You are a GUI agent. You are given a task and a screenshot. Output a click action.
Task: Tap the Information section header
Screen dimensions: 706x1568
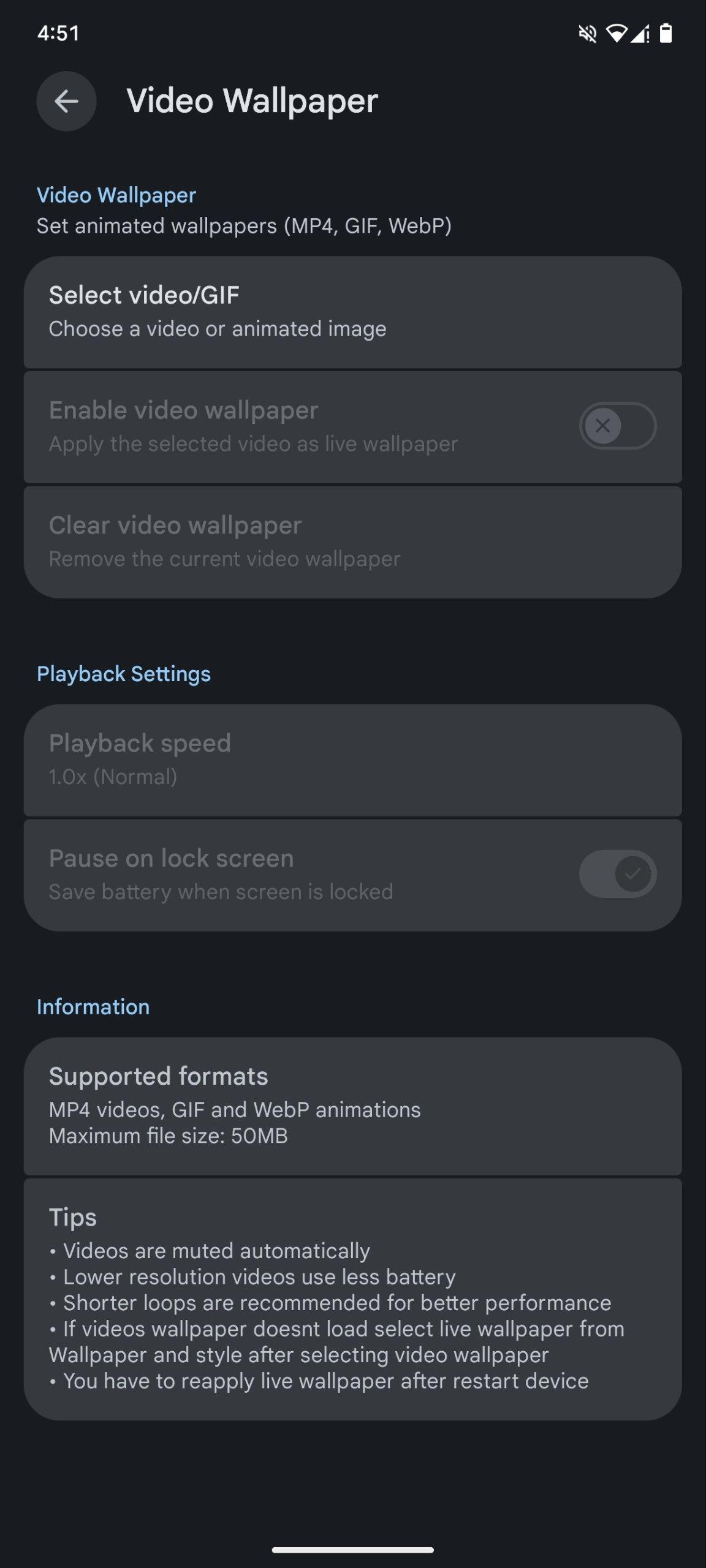(x=93, y=1007)
